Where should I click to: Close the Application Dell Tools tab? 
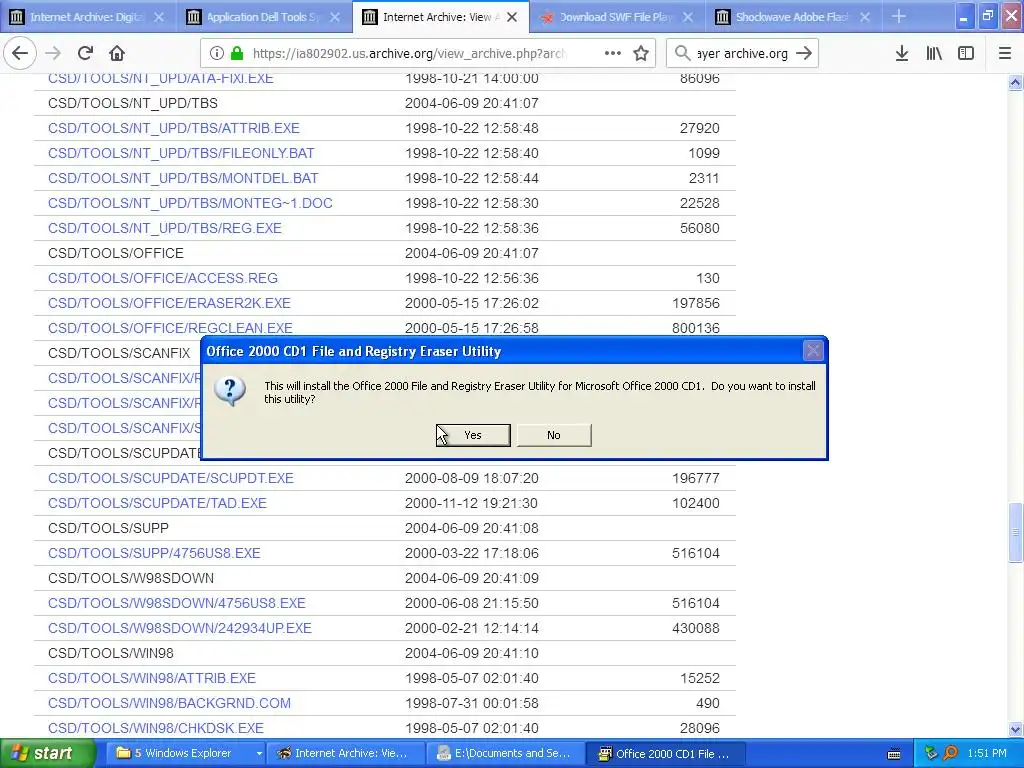(334, 17)
